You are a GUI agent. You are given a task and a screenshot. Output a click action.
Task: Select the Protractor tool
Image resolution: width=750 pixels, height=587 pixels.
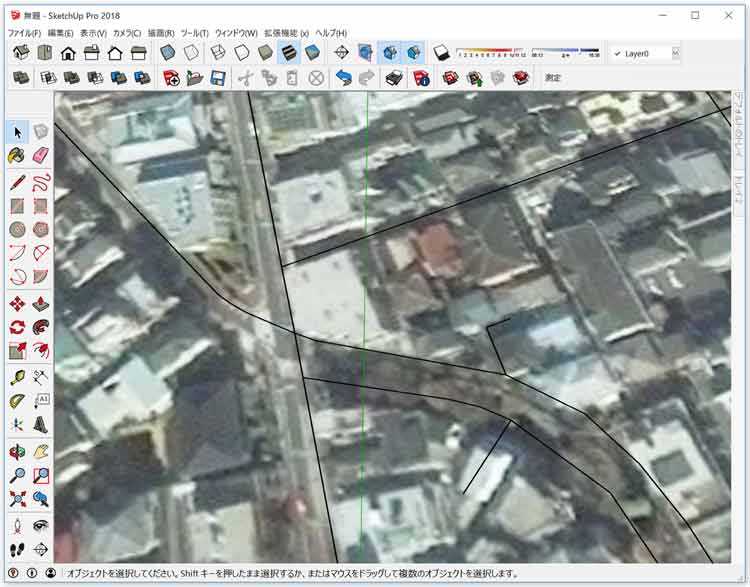(x=18, y=401)
